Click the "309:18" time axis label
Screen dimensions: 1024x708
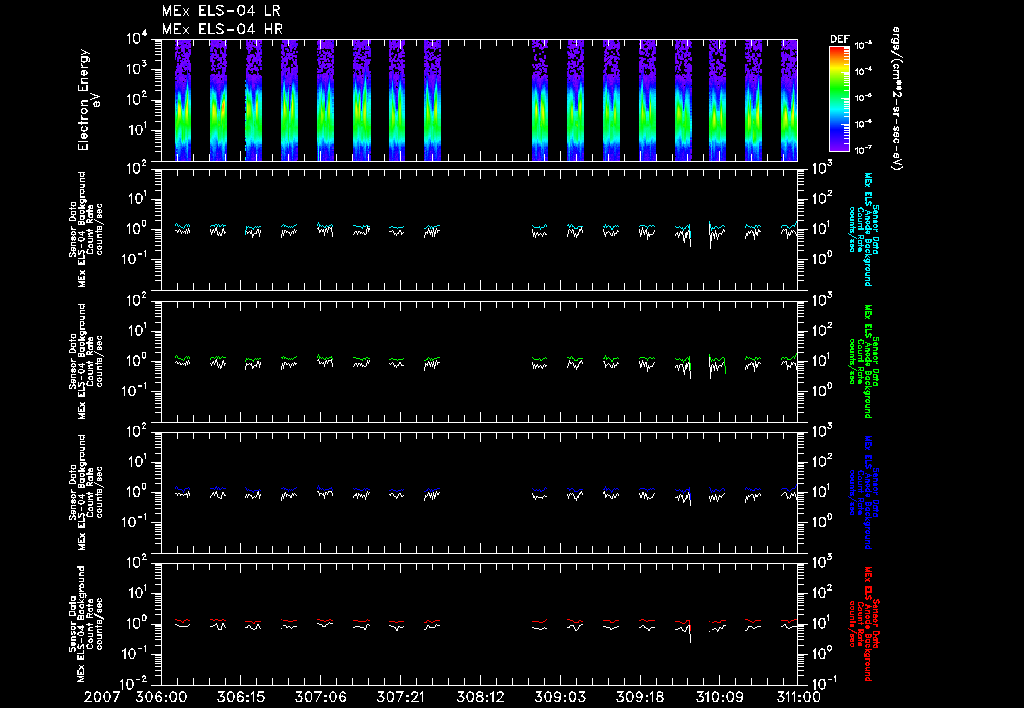(x=639, y=697)
